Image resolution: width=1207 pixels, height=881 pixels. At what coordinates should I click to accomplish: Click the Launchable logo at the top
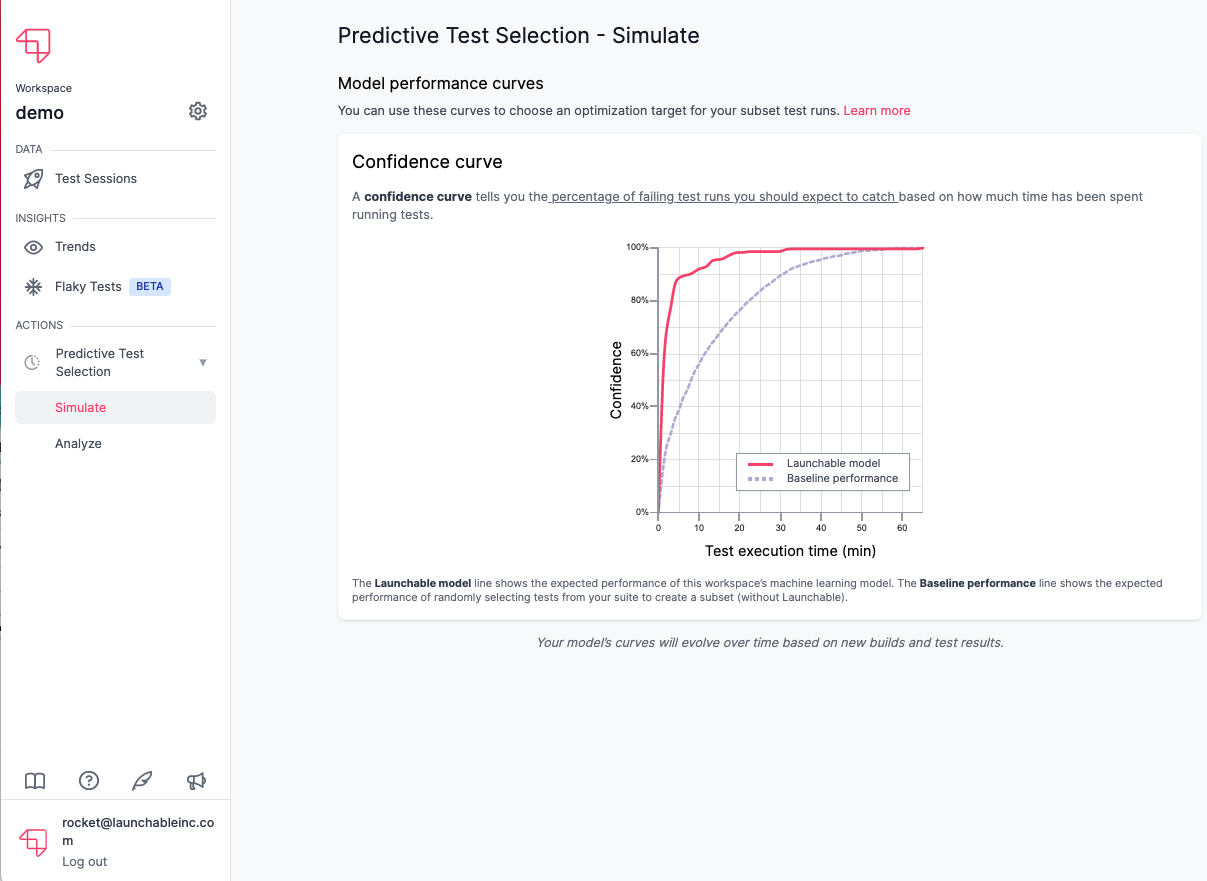click(x=34, y=43)
